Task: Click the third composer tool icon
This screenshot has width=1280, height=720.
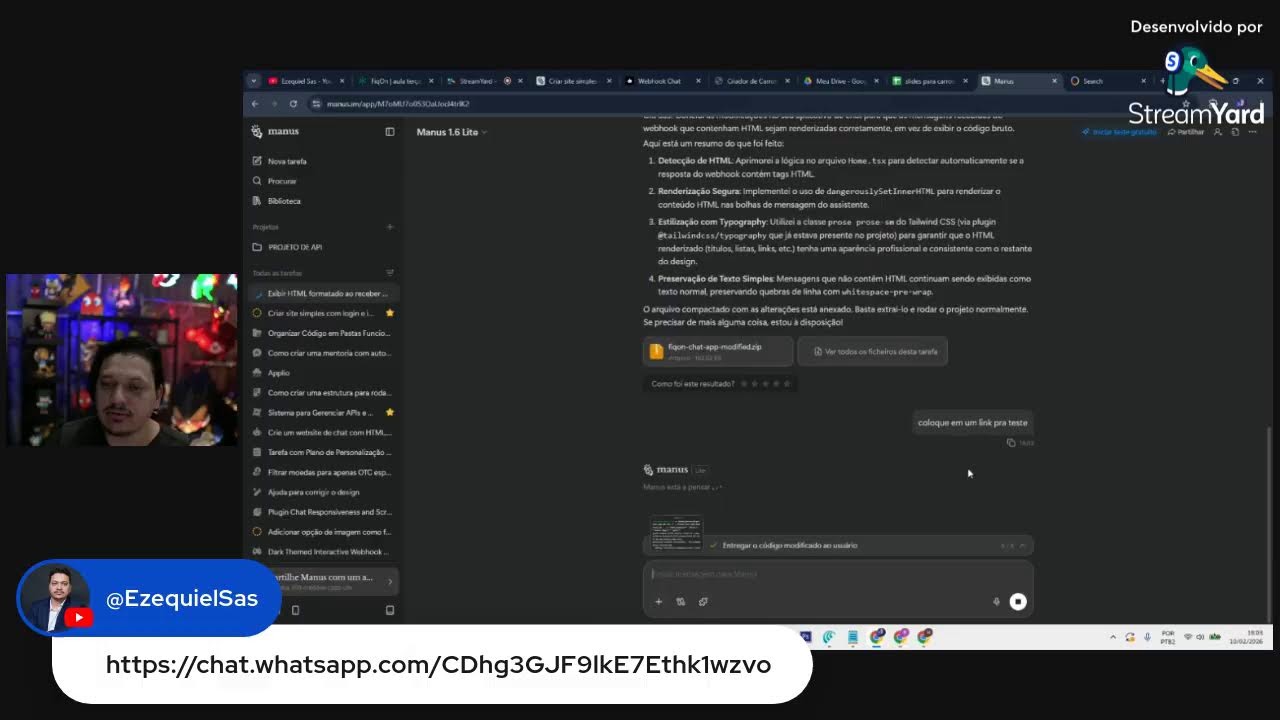Action: [703, 602]
